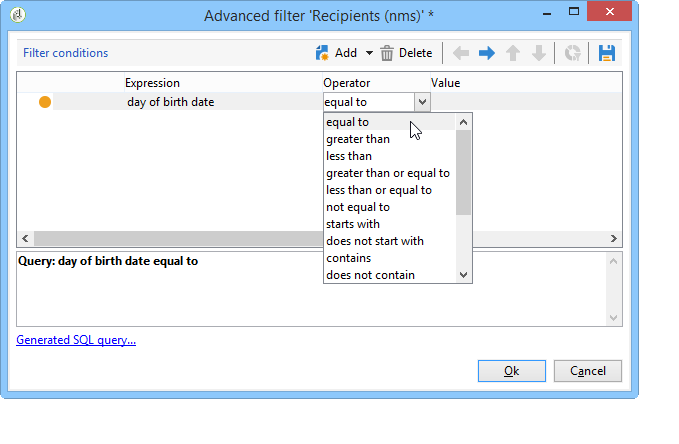Open the Add button dropdown arrow
Image resolution: width=679 pixels, height=444 pixels.
coord(368,53)
